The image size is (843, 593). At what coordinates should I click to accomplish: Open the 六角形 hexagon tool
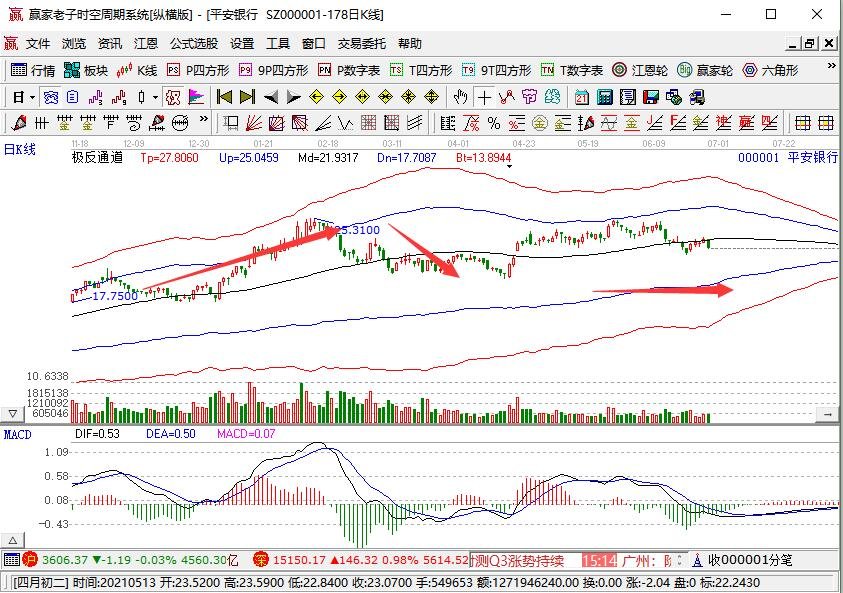(x=770, y=70)
